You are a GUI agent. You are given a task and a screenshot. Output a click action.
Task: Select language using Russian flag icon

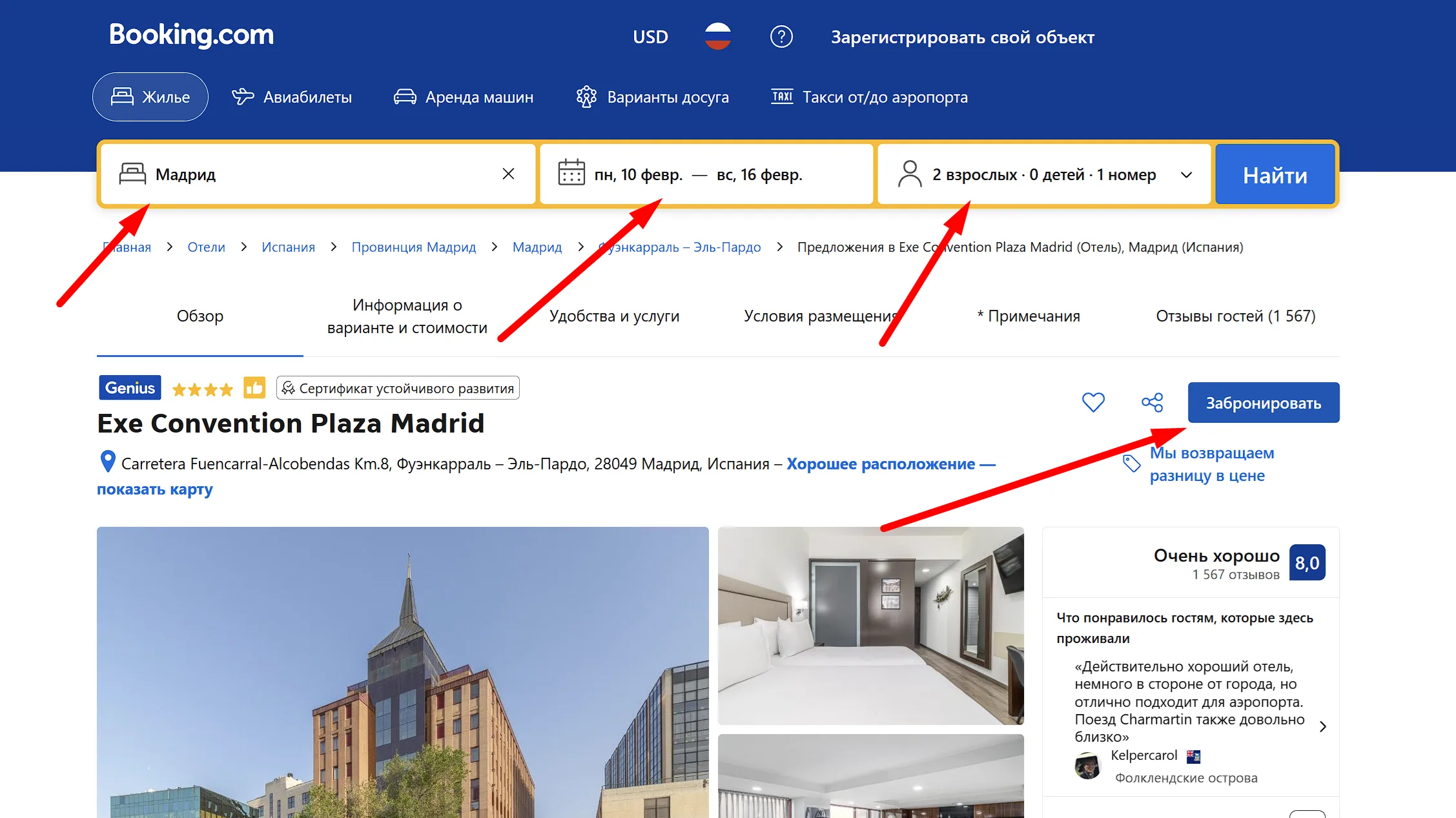click(x=717, y=36)
